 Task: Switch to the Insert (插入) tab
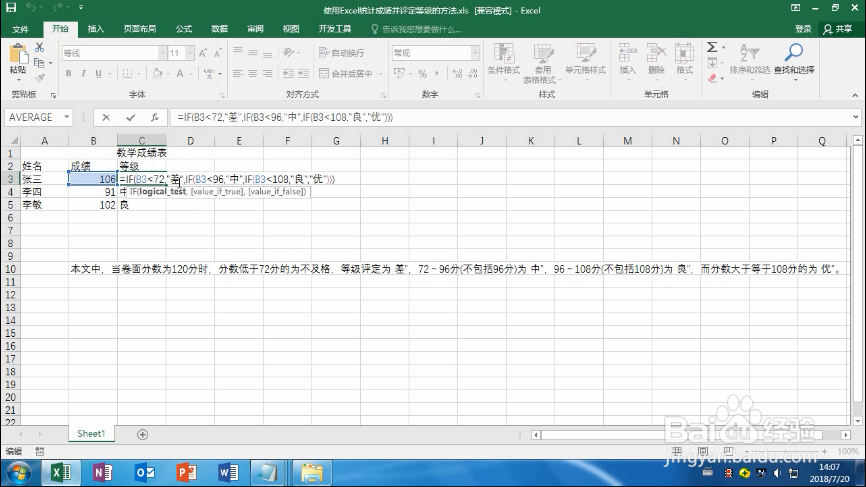coord(96,29)
